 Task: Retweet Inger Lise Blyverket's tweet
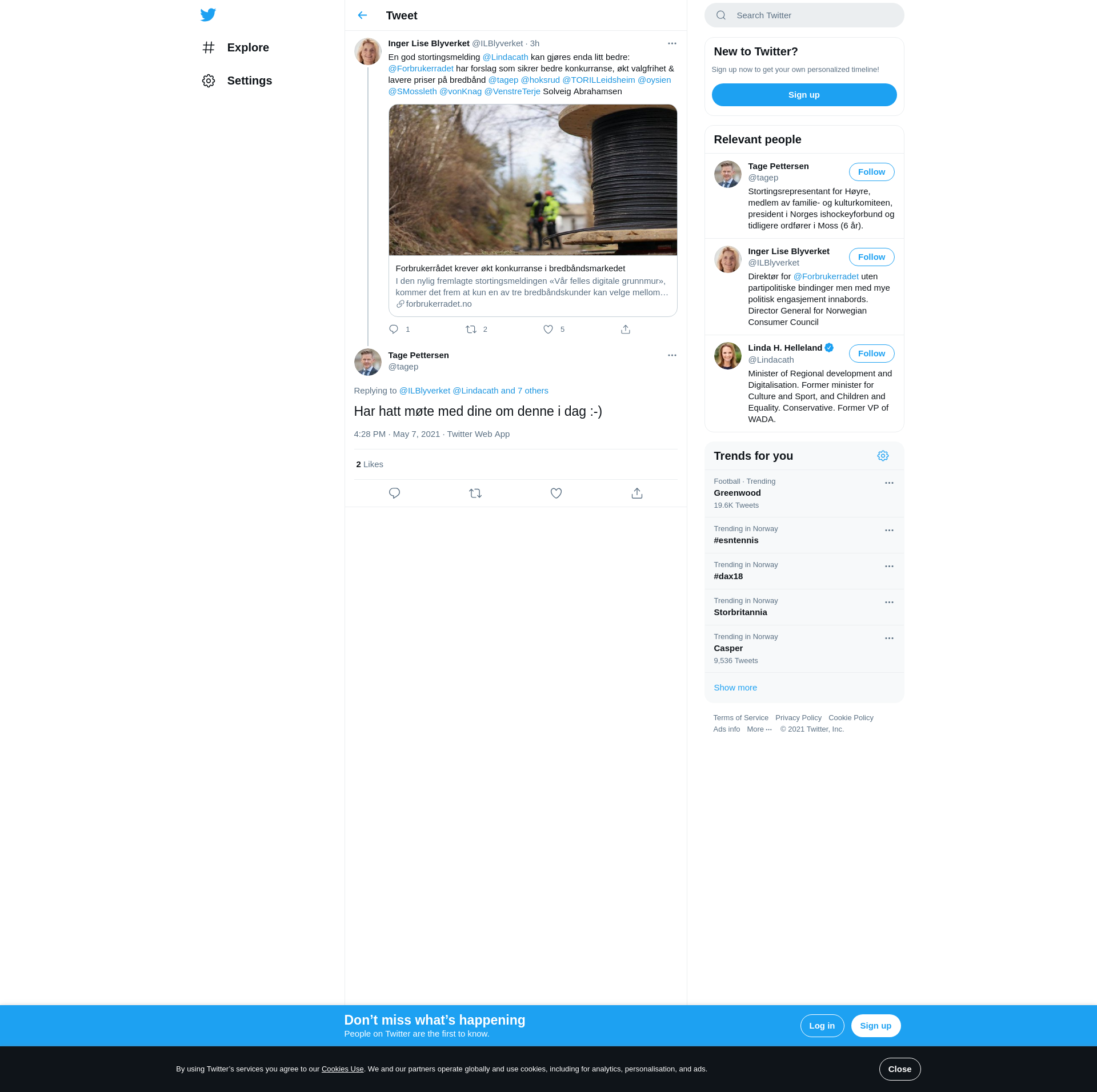pyautogui.click(x=471, y=329)
